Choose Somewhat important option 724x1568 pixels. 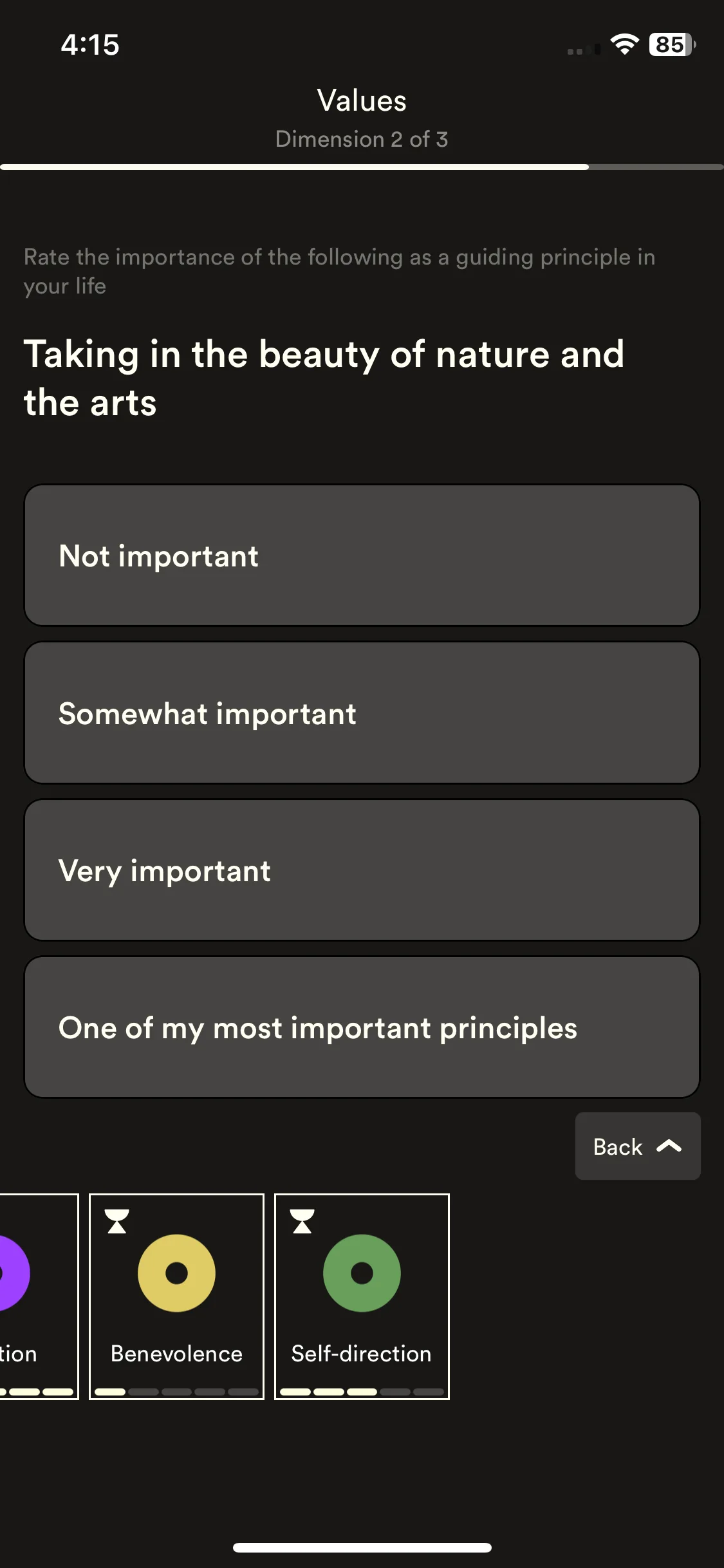tap(362, 713)
